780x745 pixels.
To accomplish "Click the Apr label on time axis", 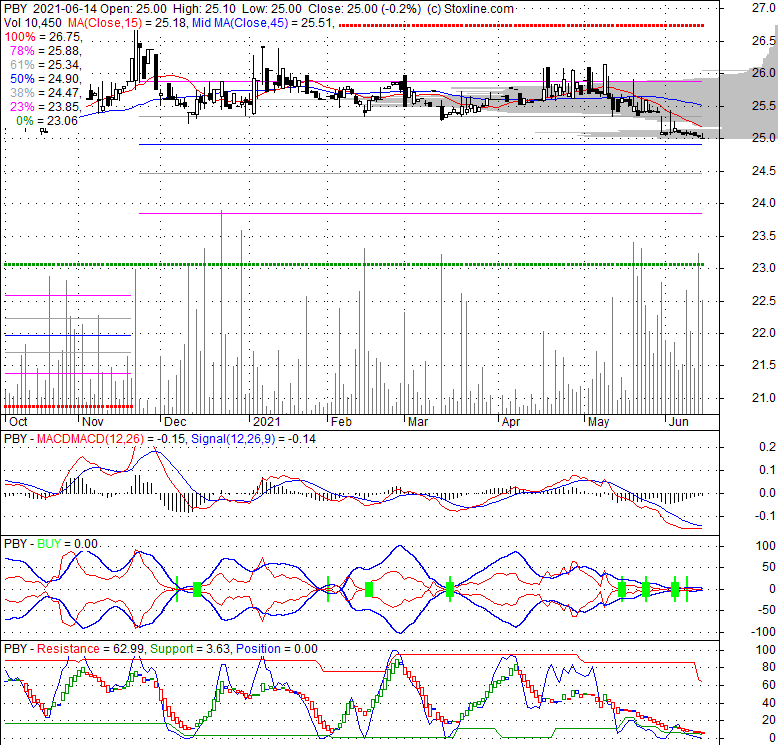I will (511, 422).
